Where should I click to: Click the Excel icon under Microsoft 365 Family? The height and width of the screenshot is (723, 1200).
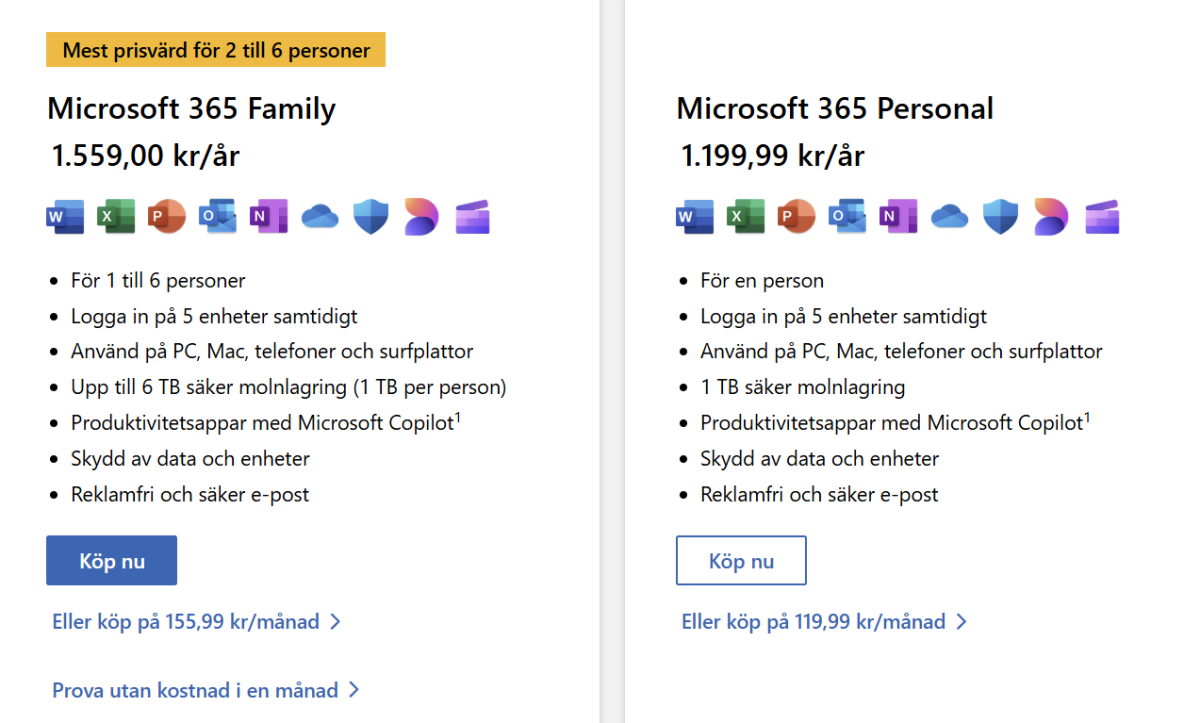pyautogui.click(x=116, y=216)
